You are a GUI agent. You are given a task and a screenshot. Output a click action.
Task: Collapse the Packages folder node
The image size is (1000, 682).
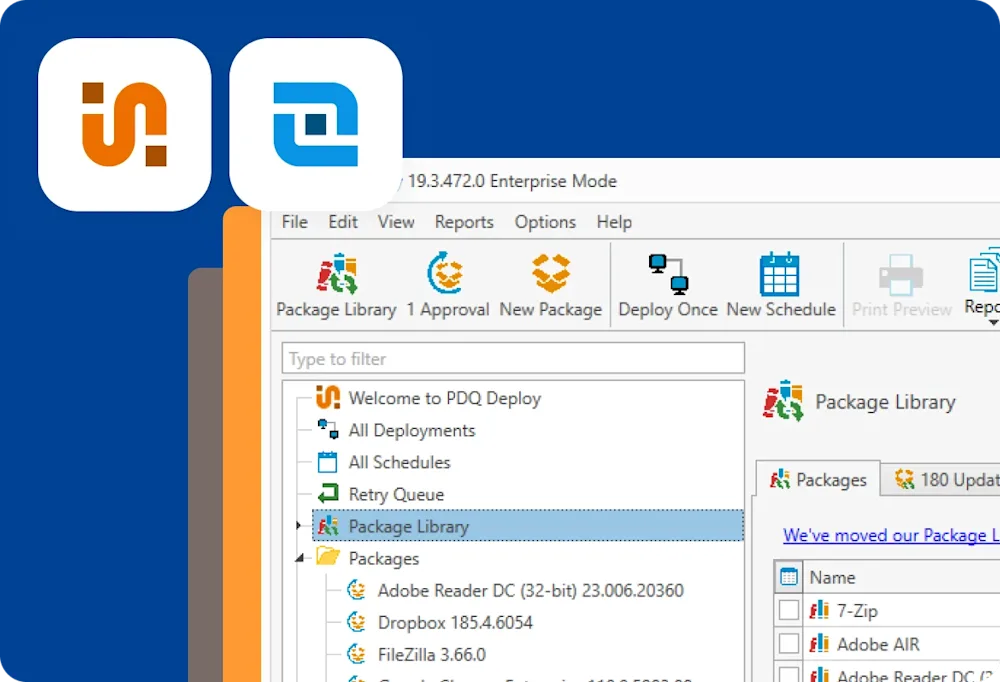[x=300, y=559]
